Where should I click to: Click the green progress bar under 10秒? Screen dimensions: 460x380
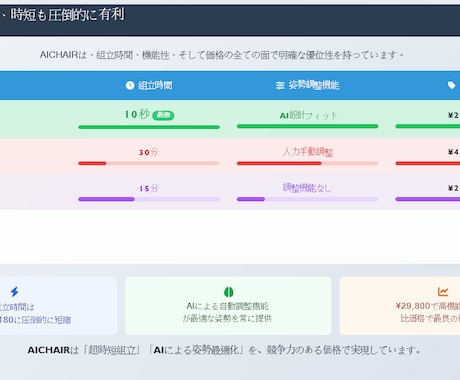[149, 127]
